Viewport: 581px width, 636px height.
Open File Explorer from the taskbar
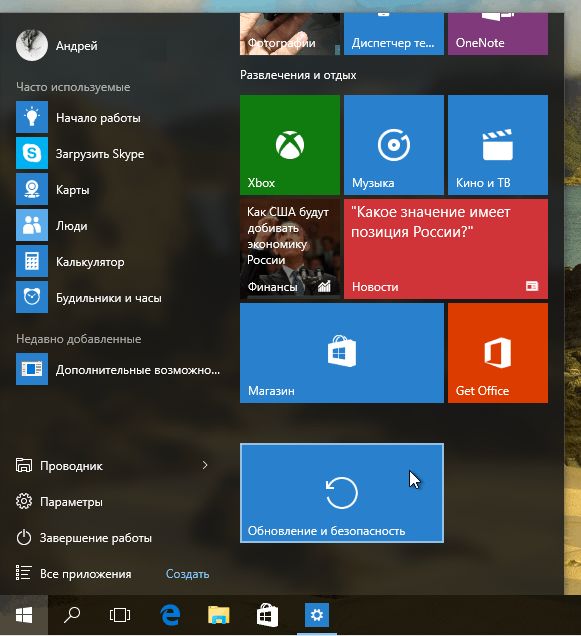(x=219, y=615)
